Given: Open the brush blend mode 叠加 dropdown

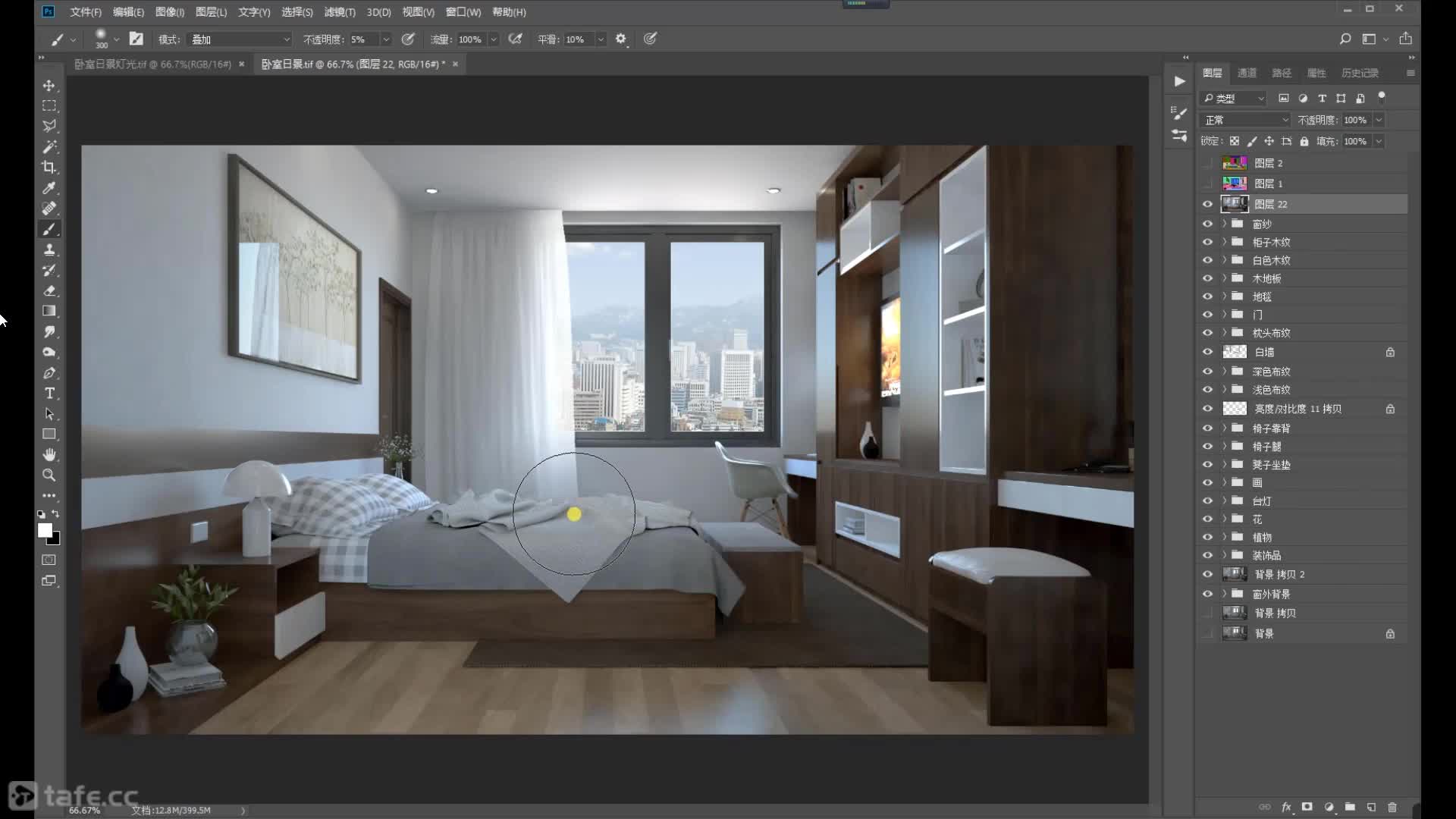Looking at the screenshot, I should (240, 39).
